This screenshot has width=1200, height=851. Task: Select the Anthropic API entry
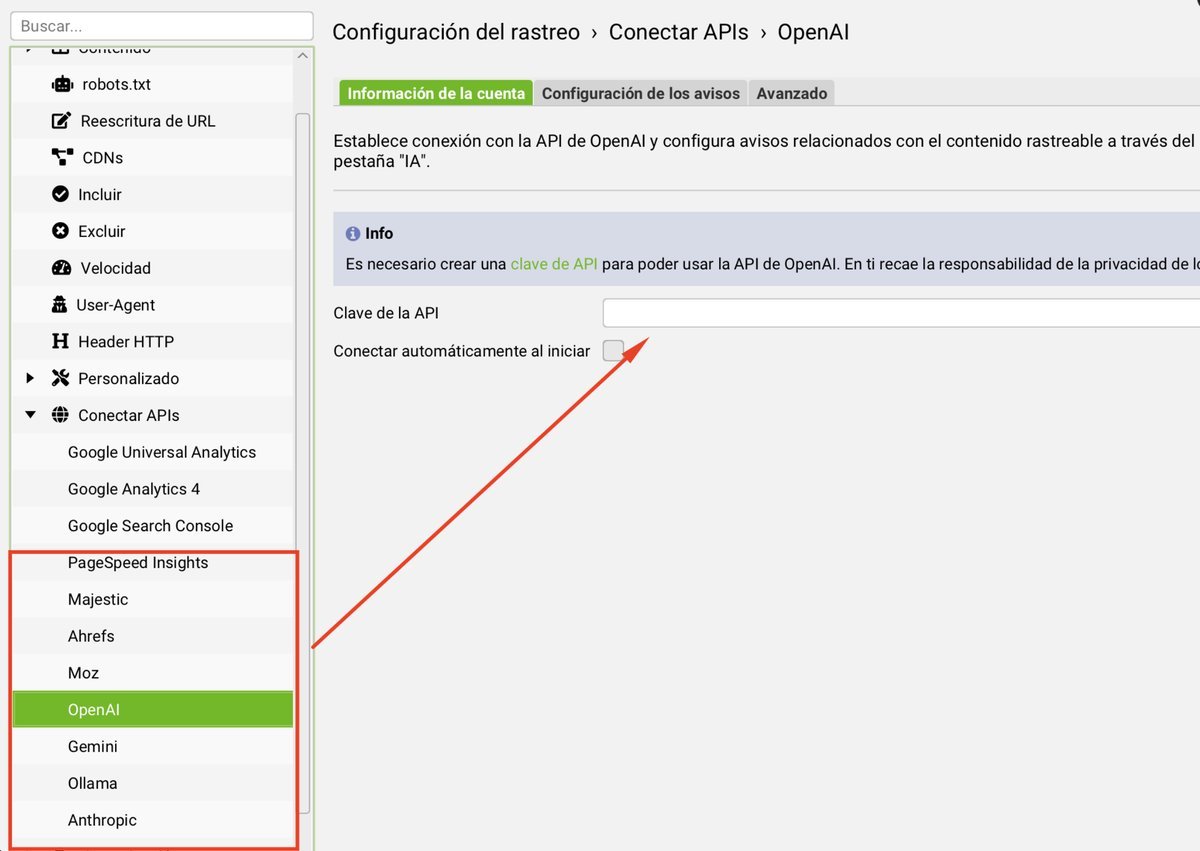[102, 820]
